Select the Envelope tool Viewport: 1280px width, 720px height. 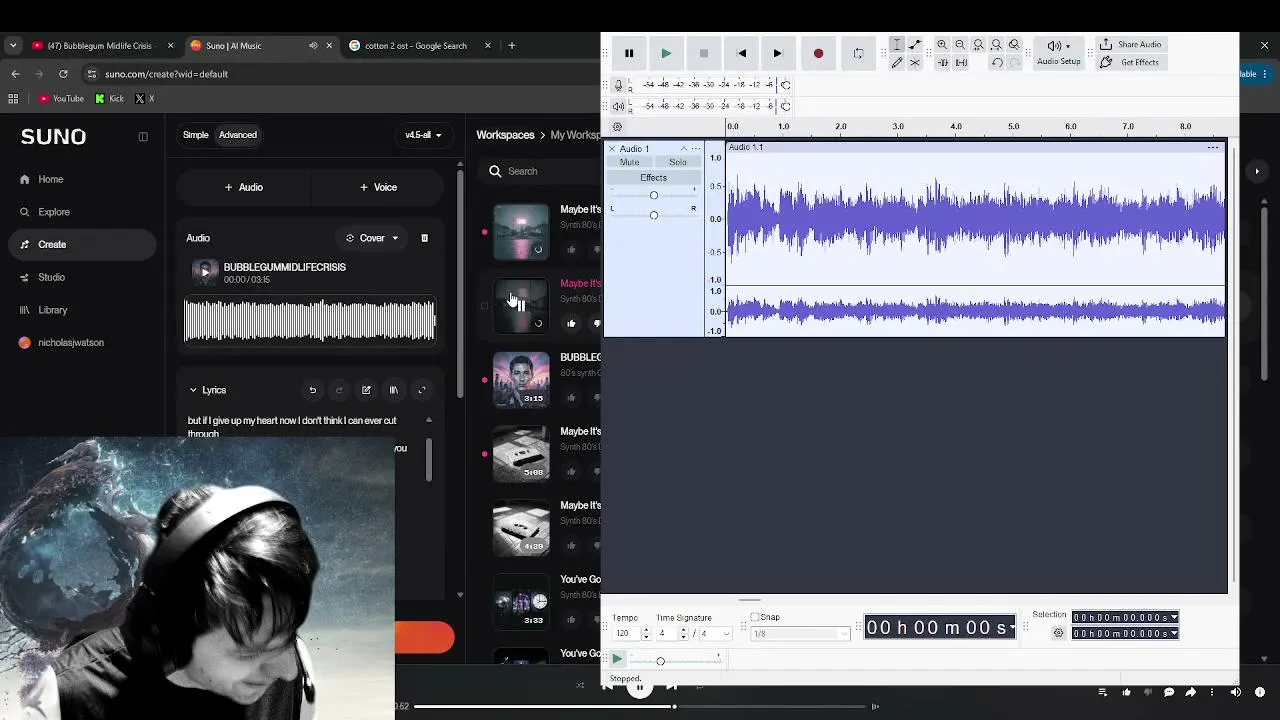pos(915,45)
